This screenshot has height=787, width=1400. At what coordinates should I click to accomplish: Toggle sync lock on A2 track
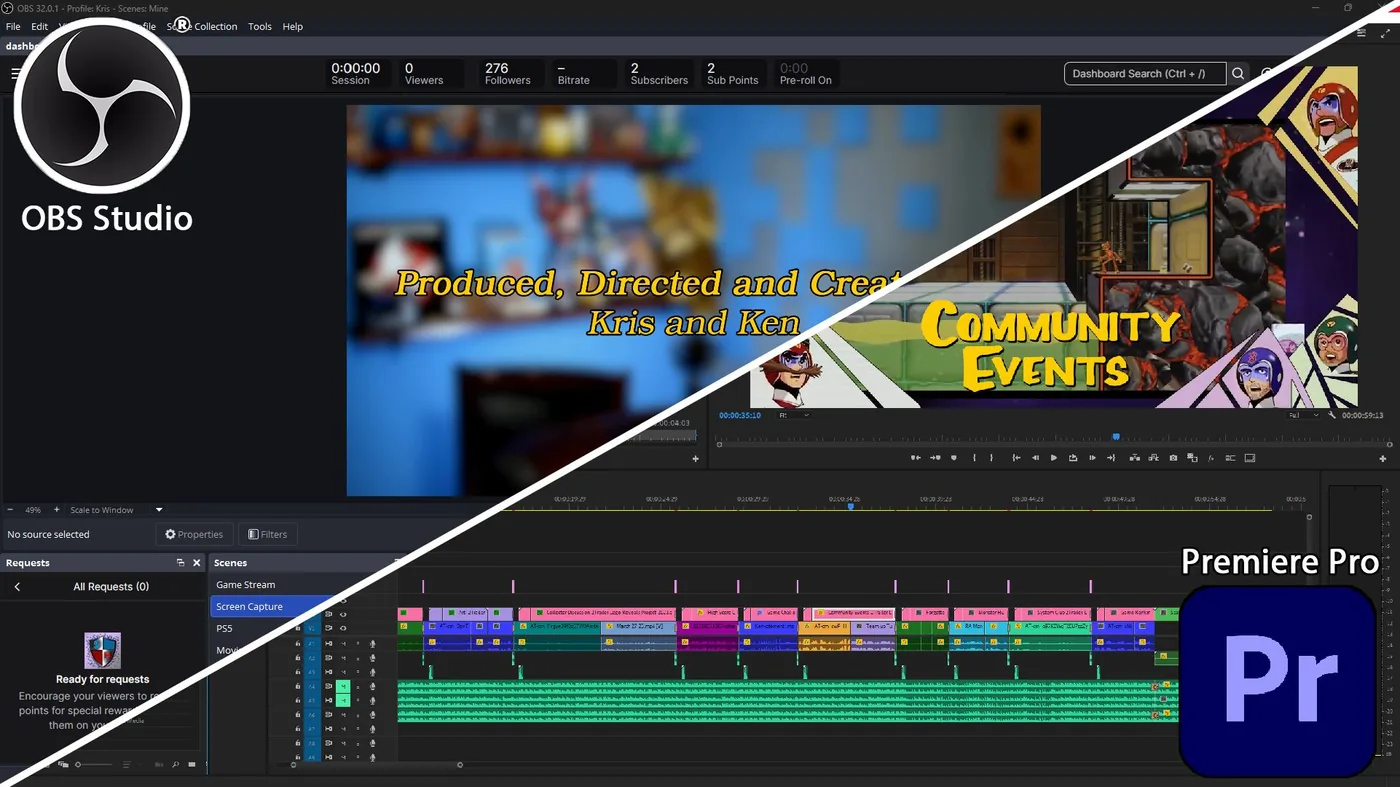click(x=328, y=658)
